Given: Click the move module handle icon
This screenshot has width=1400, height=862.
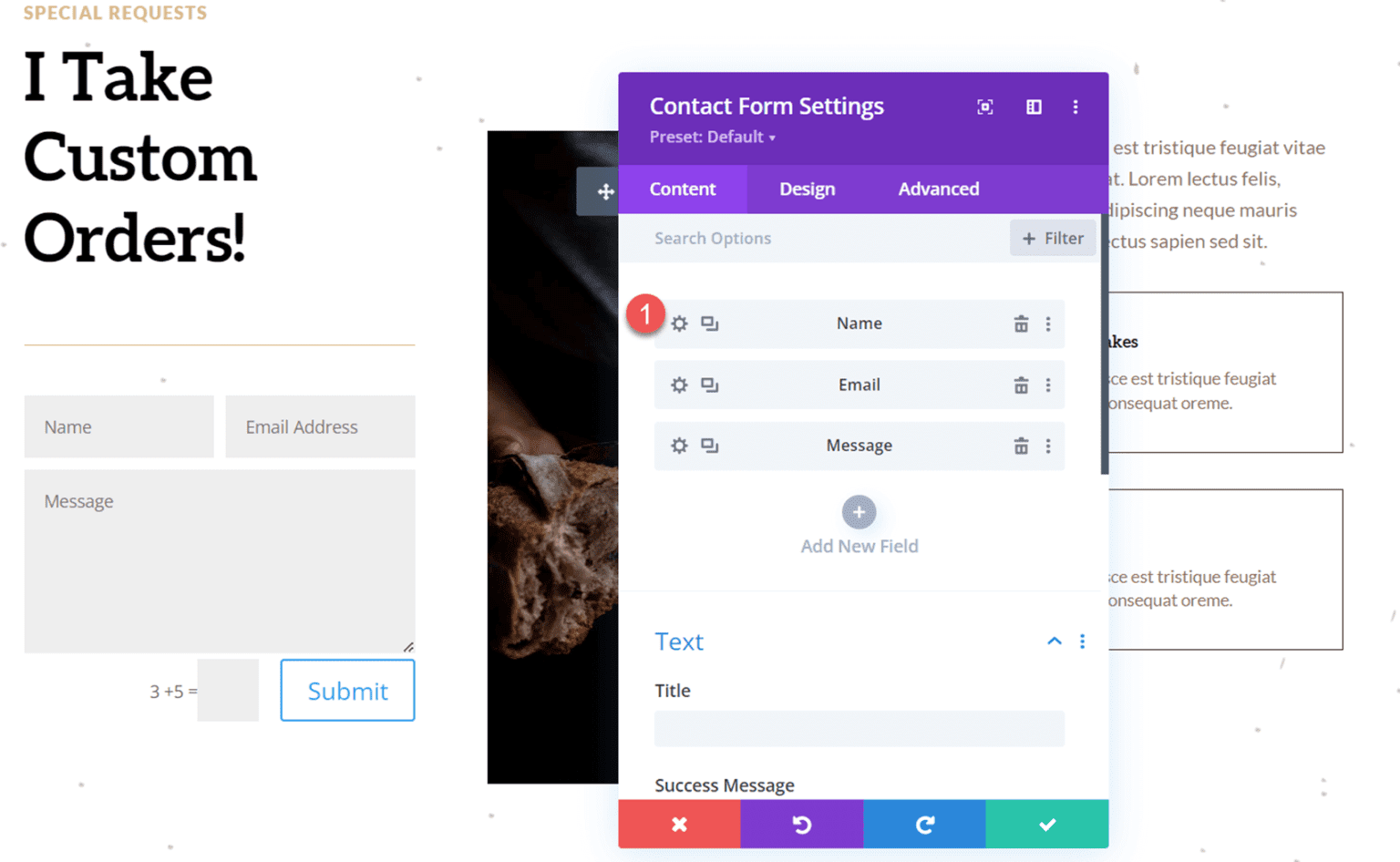Looking at the screenshot, I should click(x=604, y=191).
